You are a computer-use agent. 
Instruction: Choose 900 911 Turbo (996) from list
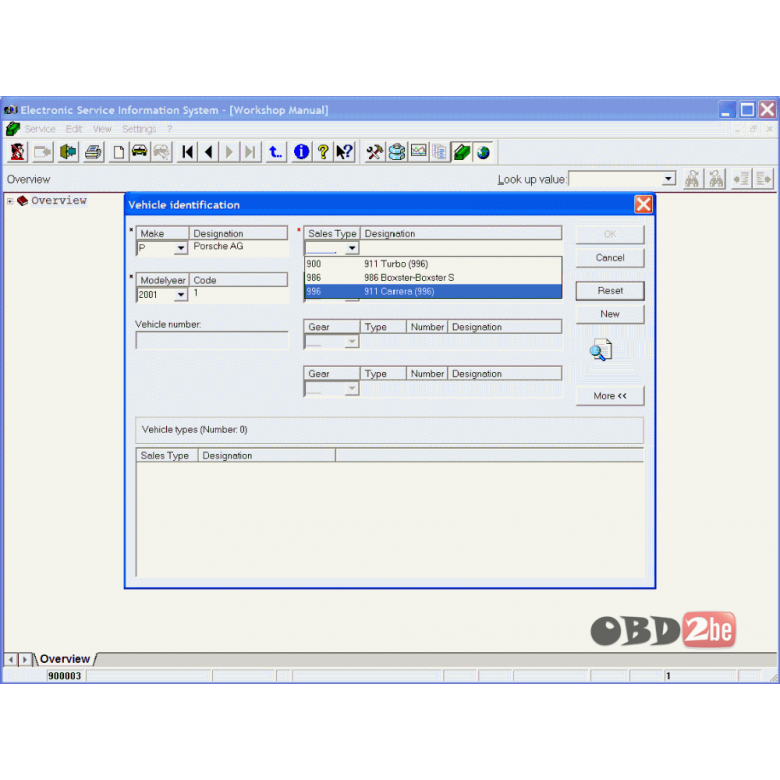[433, 264]
